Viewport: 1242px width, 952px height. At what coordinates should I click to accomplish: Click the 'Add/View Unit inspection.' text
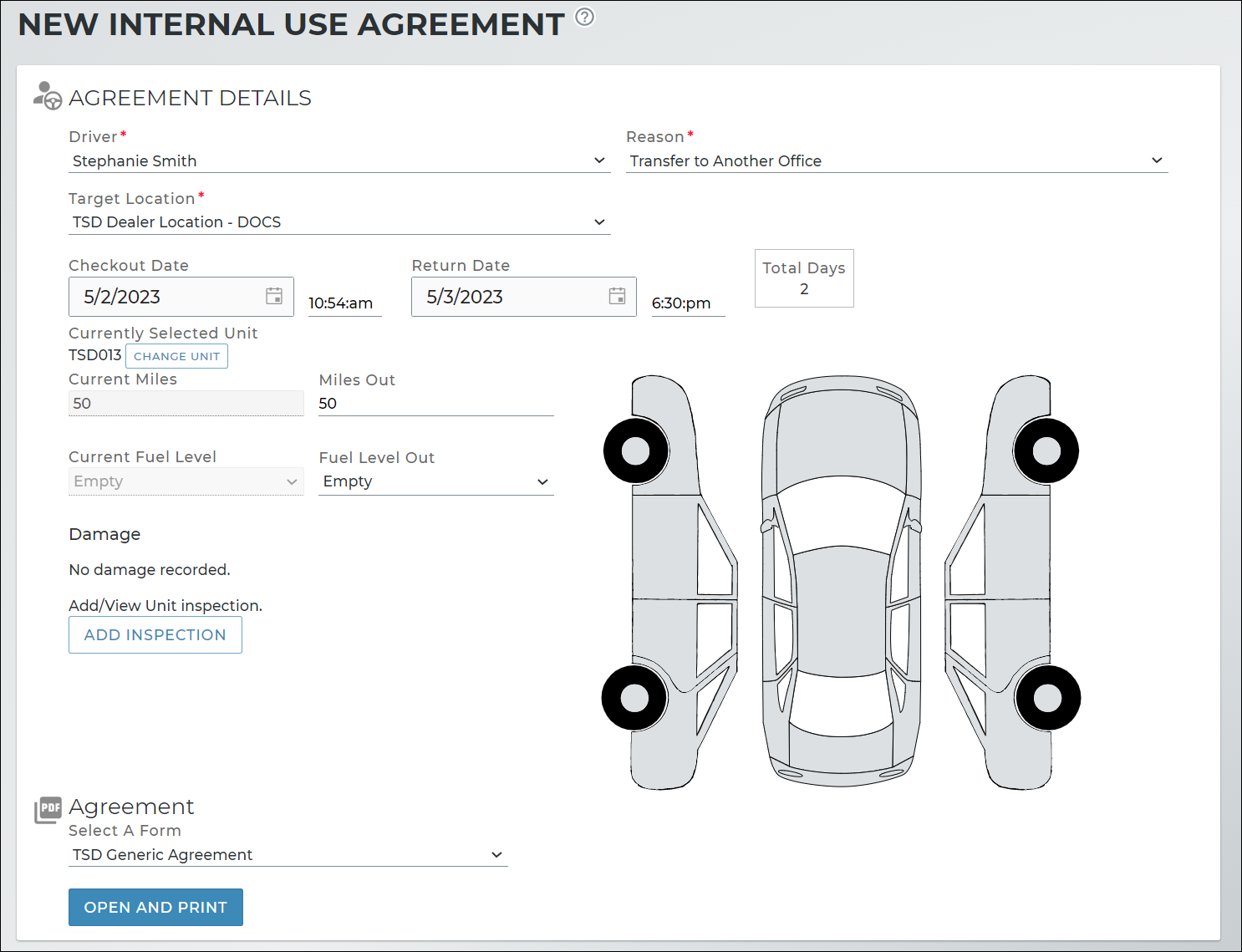[165, 606]
